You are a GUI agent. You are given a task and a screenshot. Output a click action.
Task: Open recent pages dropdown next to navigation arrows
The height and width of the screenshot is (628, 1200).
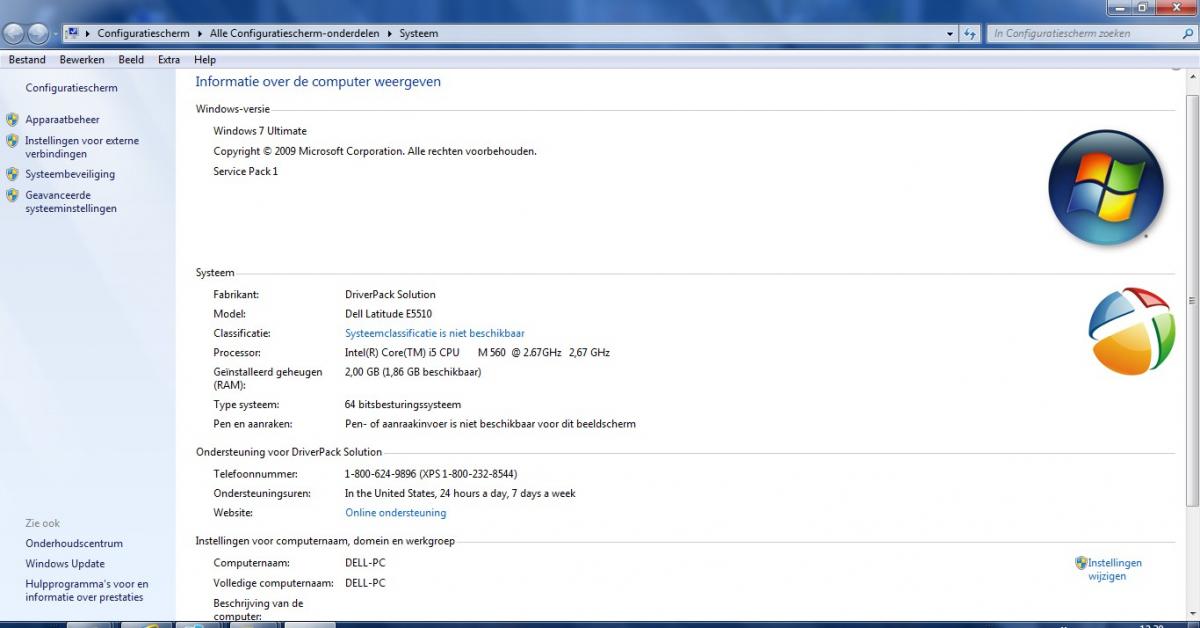(x=55, y=33)
